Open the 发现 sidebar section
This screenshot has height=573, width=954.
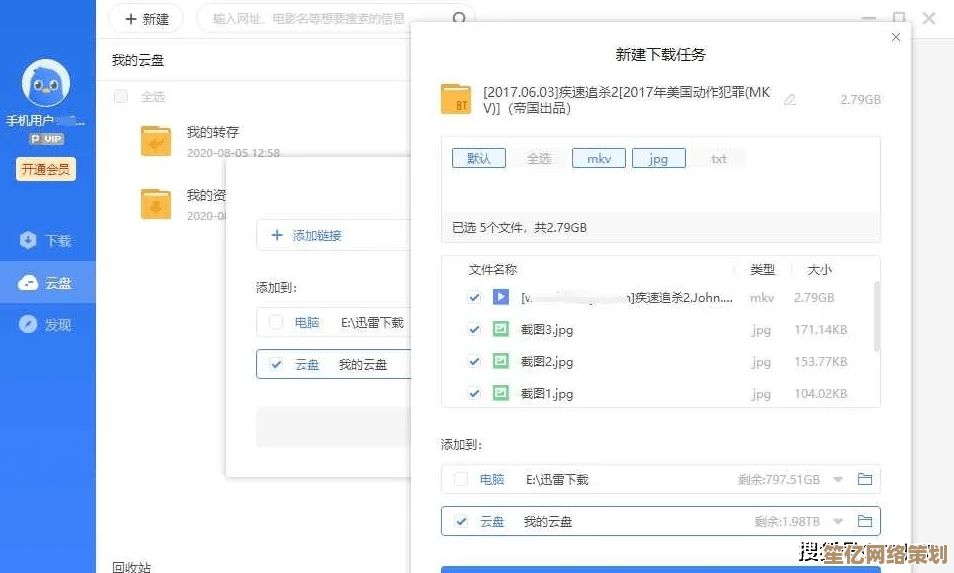[47, 325]
